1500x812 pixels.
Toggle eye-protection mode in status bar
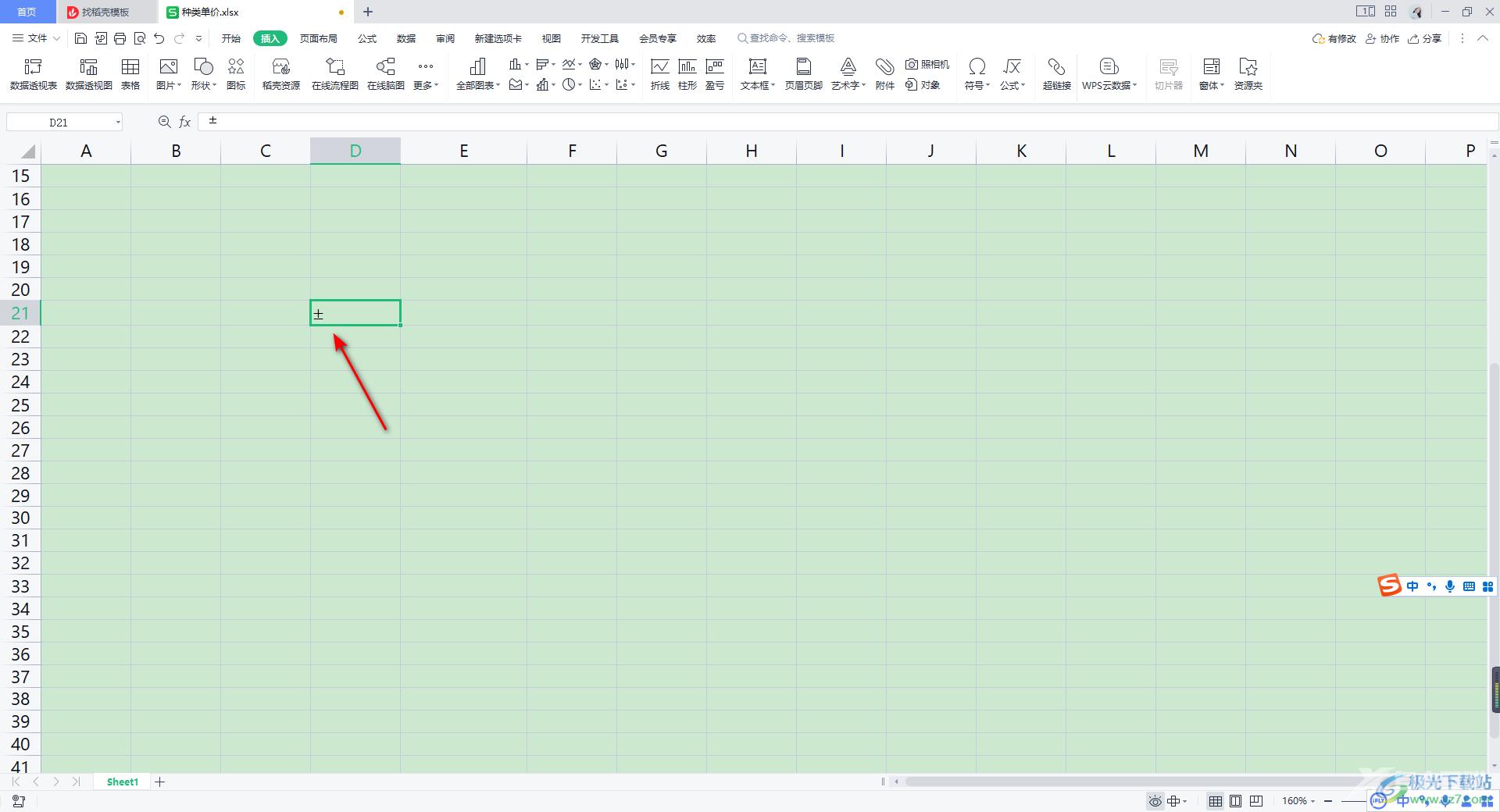tap(1155, 801)
